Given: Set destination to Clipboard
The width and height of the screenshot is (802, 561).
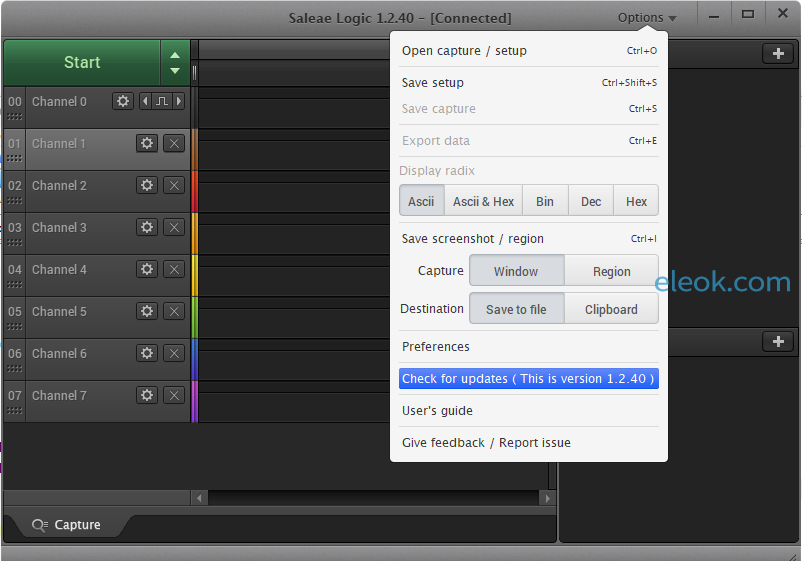Looking at the screenshot, I should click(x=611, y=309).
